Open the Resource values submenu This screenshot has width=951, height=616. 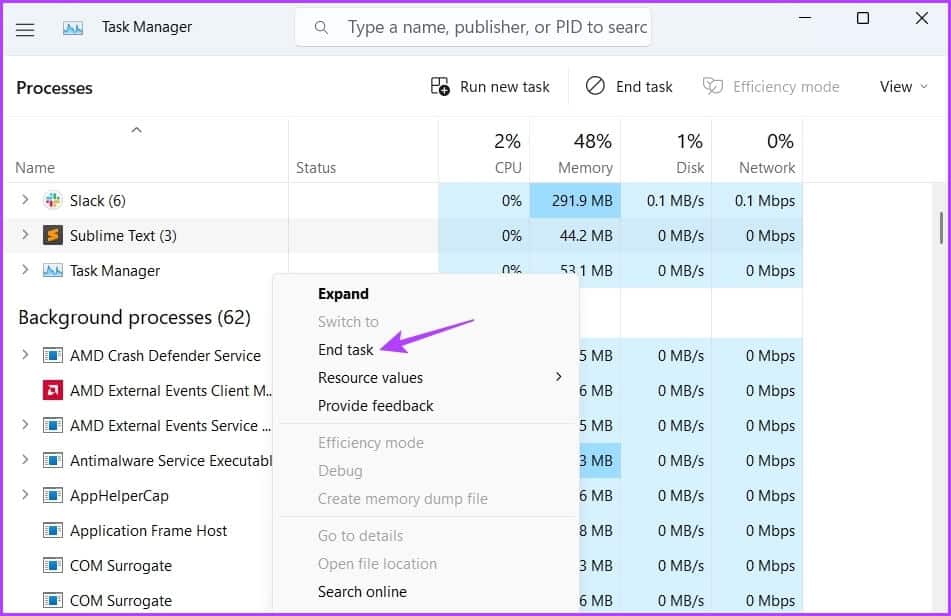[x=427, y=378]
